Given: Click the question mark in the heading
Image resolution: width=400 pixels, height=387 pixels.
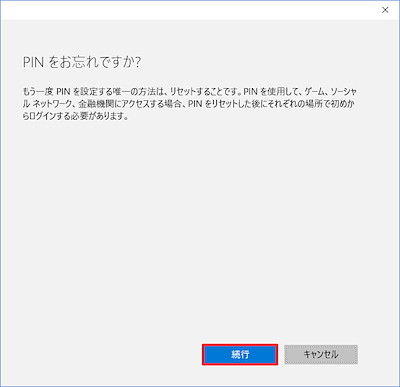Looking at the screenshot, I should tap(137, 62).
